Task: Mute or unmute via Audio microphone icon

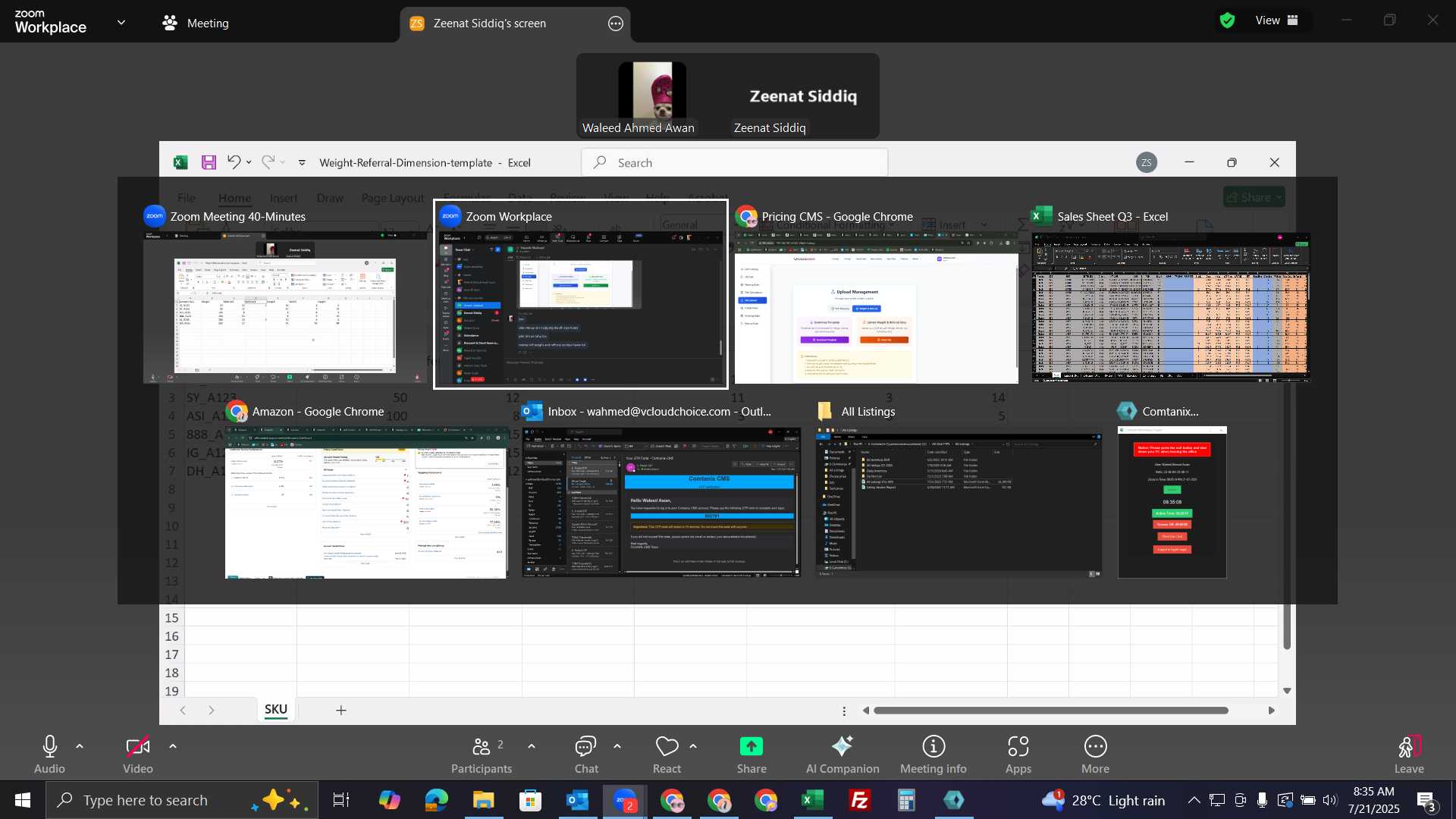Action: pos(49,747)
